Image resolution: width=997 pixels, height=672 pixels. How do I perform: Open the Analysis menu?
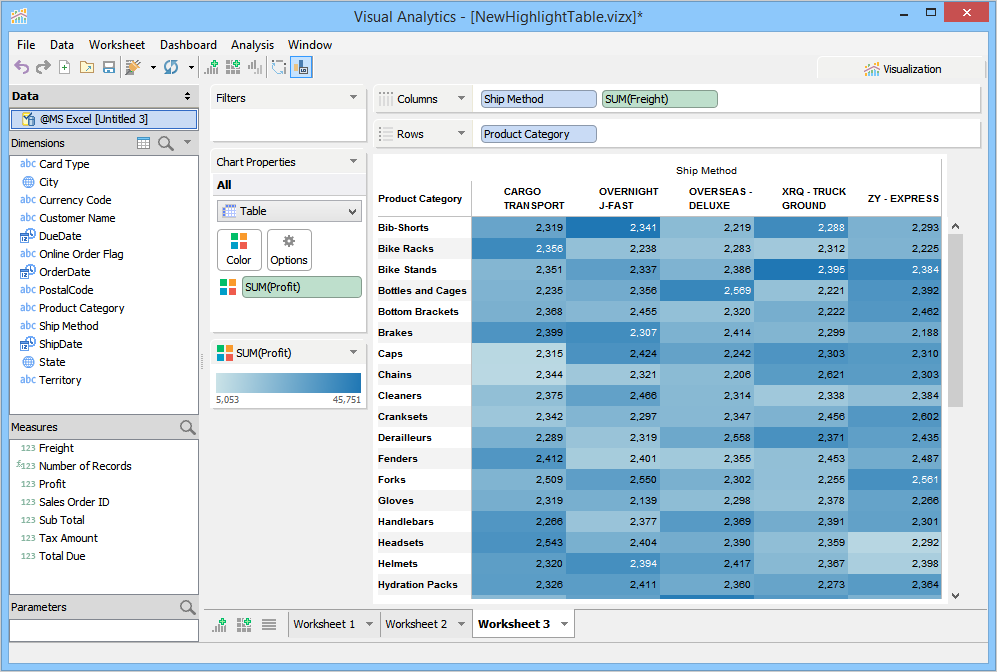252,45
